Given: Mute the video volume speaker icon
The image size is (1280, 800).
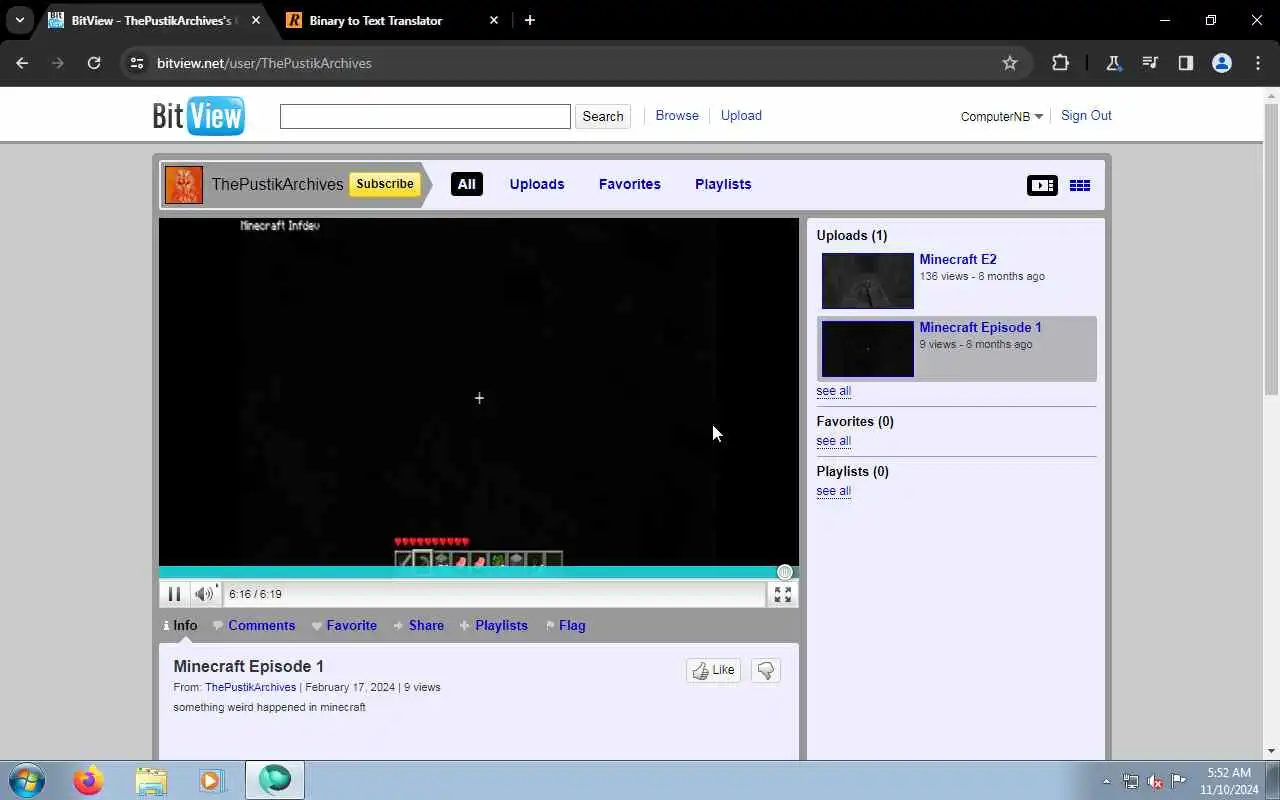Looking at the screenshot, I should 204,594.
